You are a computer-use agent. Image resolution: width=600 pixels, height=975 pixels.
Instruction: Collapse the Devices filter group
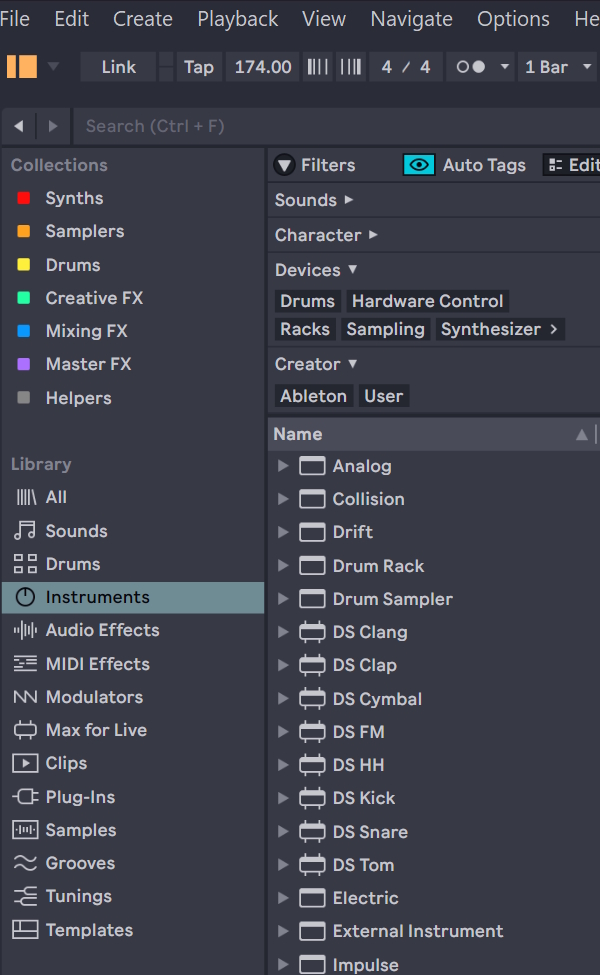point(316,270)
